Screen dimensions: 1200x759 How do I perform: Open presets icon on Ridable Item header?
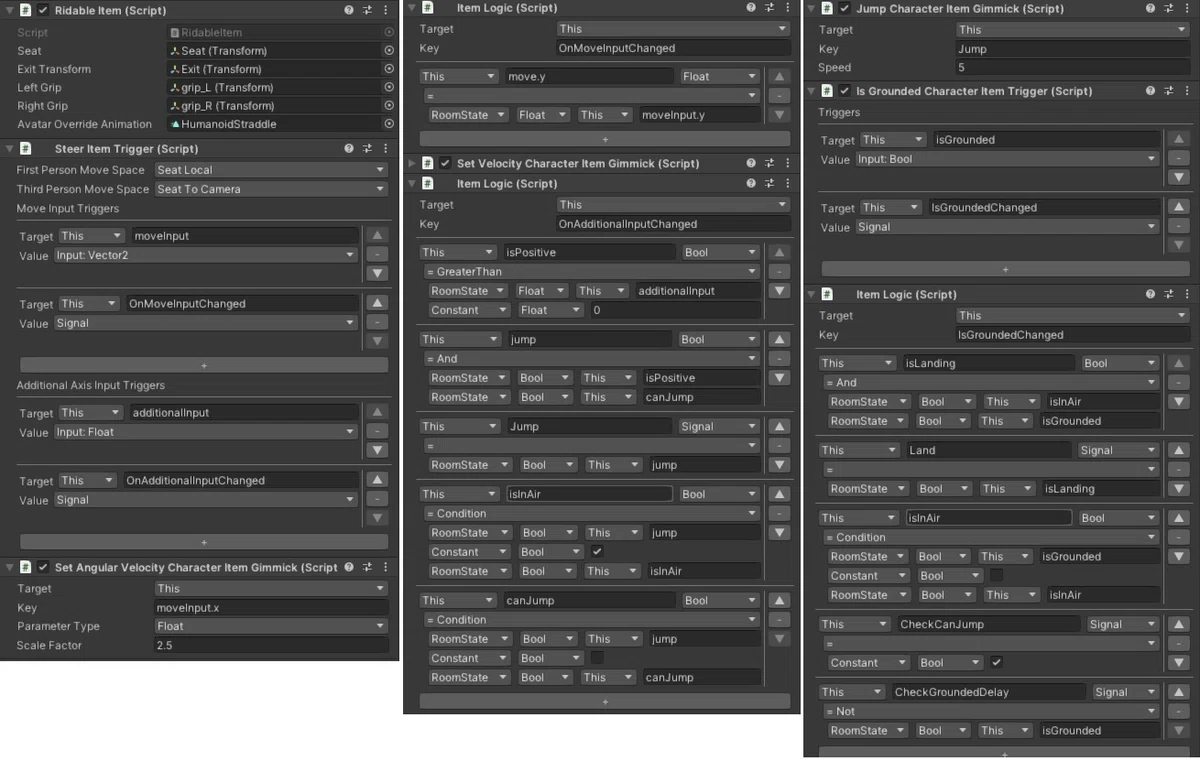367,10
